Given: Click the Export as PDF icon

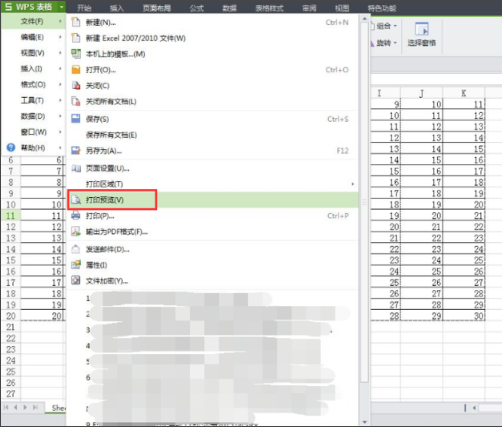Looking at the screenshot, I should [76, 231].
